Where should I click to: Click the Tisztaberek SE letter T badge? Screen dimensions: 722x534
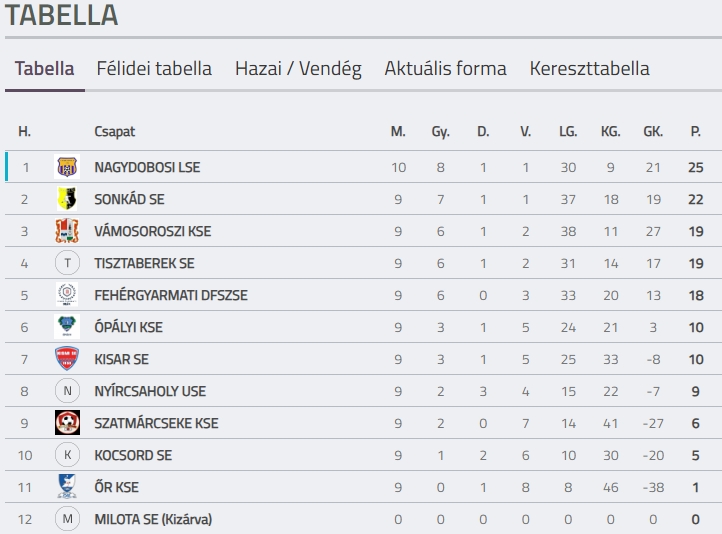[67, 263]
